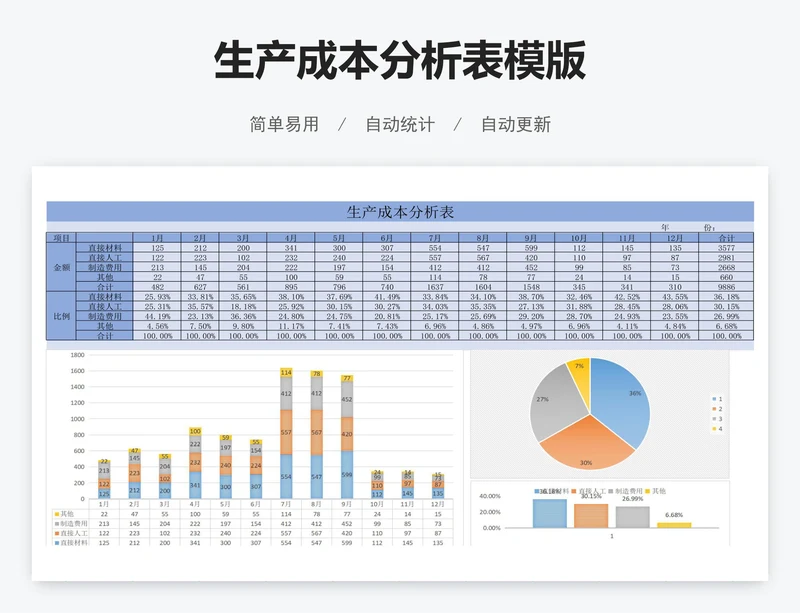This screenshot has width=800, height=613.
Task: Select the 11月 ratio cell 42.52%
Action: [x=627, y=297]
